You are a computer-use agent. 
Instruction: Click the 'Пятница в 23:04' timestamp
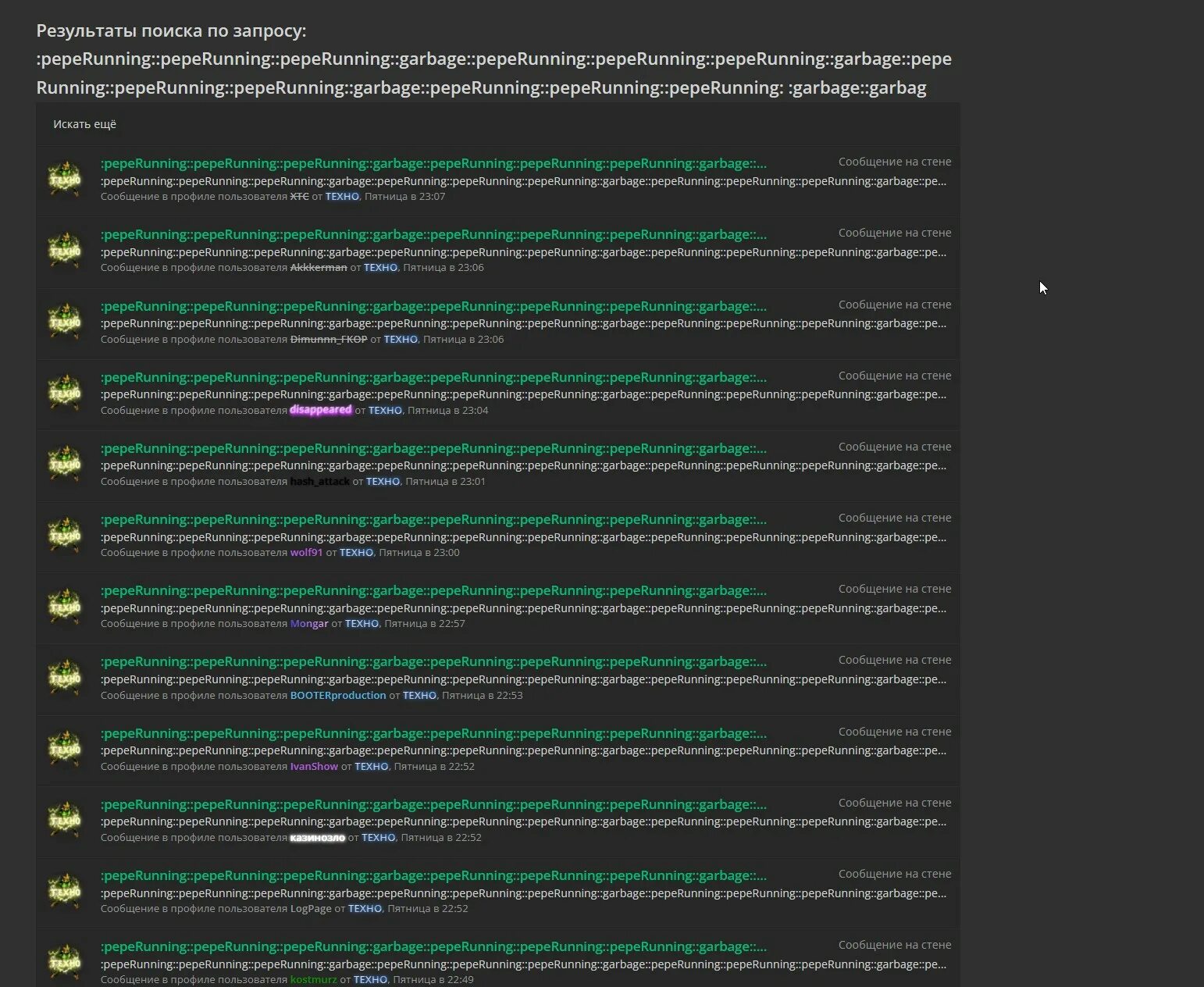coord(447,411)
